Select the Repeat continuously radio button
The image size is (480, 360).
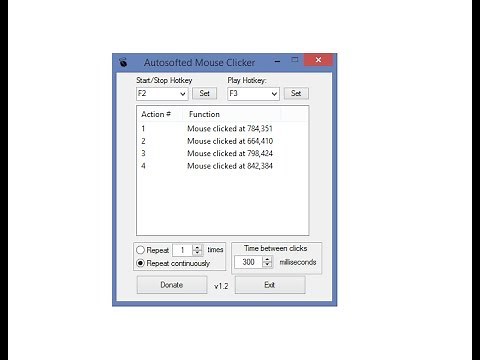coord(140,263)
